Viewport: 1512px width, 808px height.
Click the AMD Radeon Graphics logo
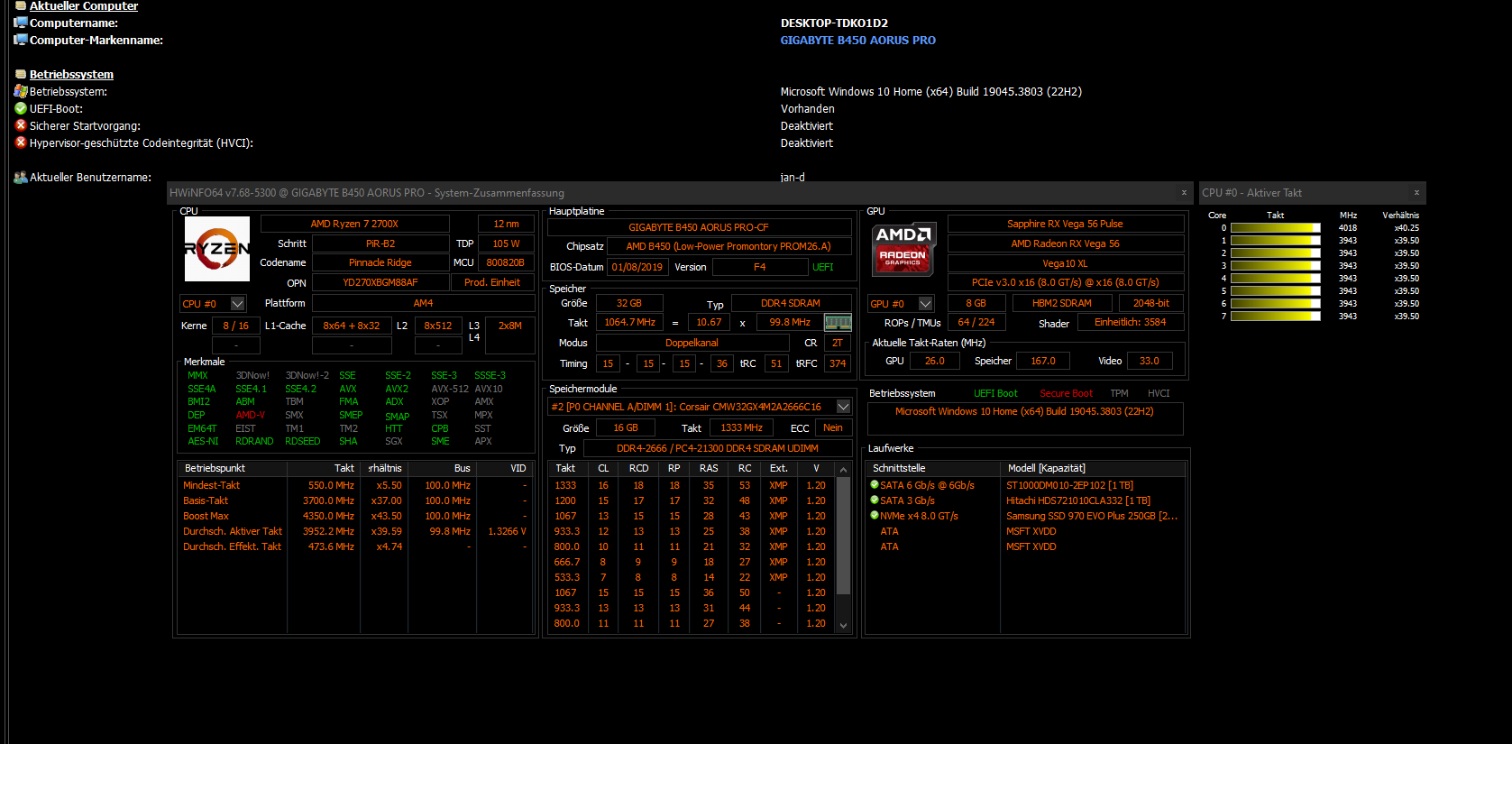point(903,248)
